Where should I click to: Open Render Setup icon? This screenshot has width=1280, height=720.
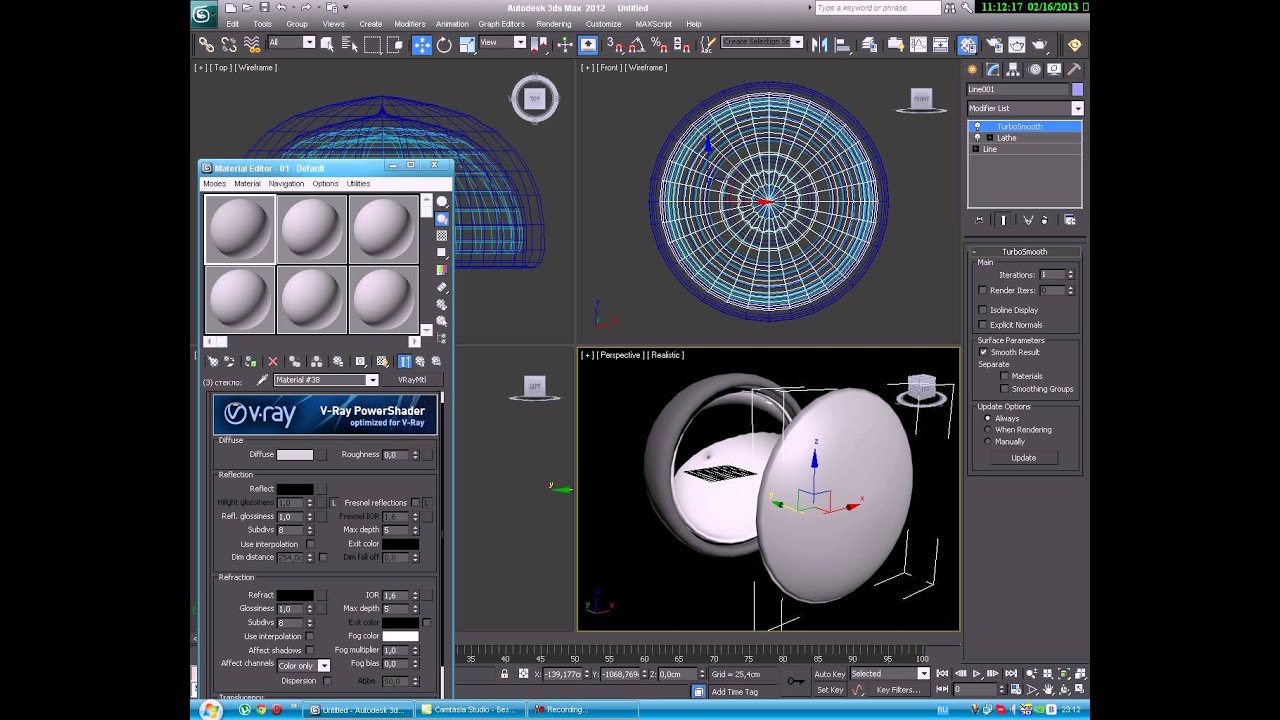[x=994, y=44]
